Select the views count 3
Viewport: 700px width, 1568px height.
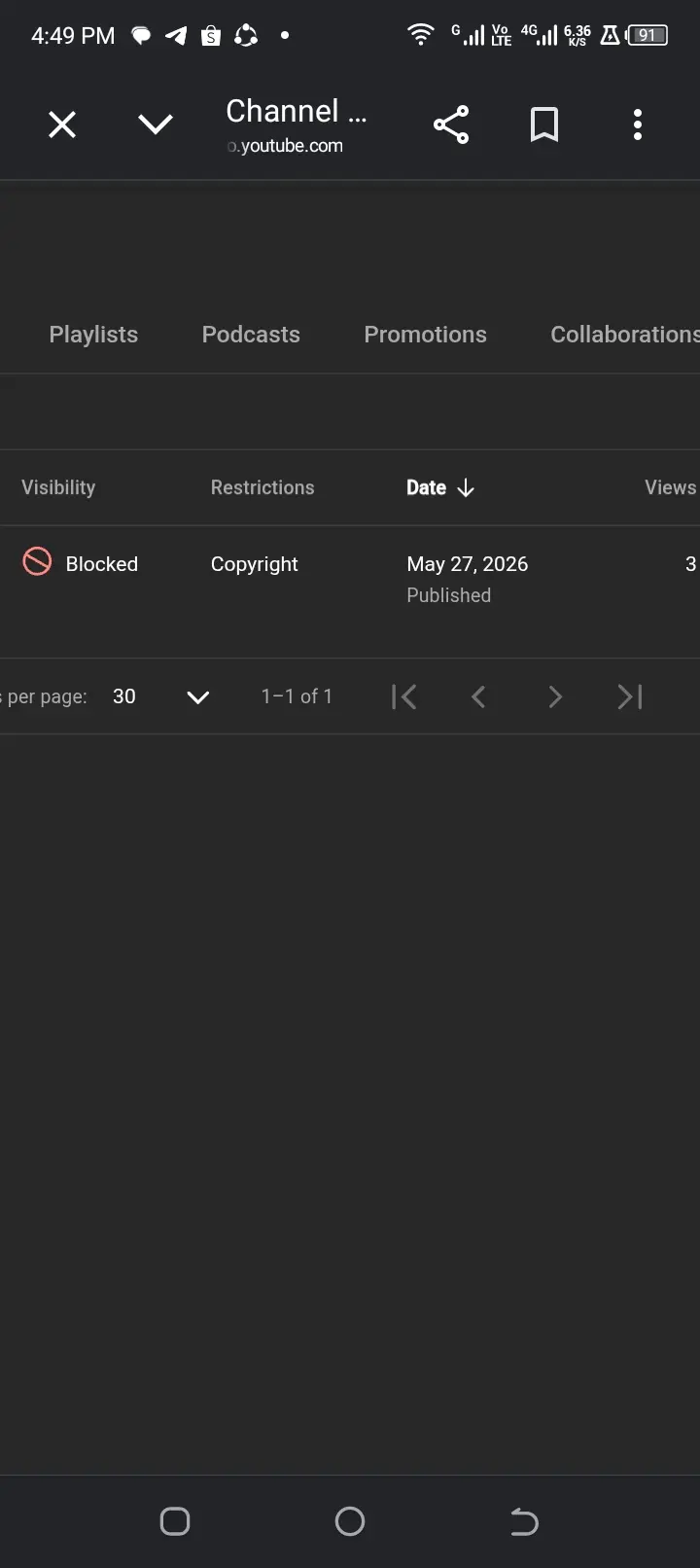(690, 564)
